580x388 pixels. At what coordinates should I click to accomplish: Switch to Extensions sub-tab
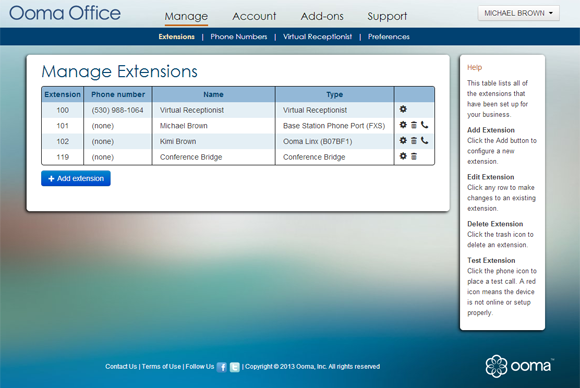[176, 37]
